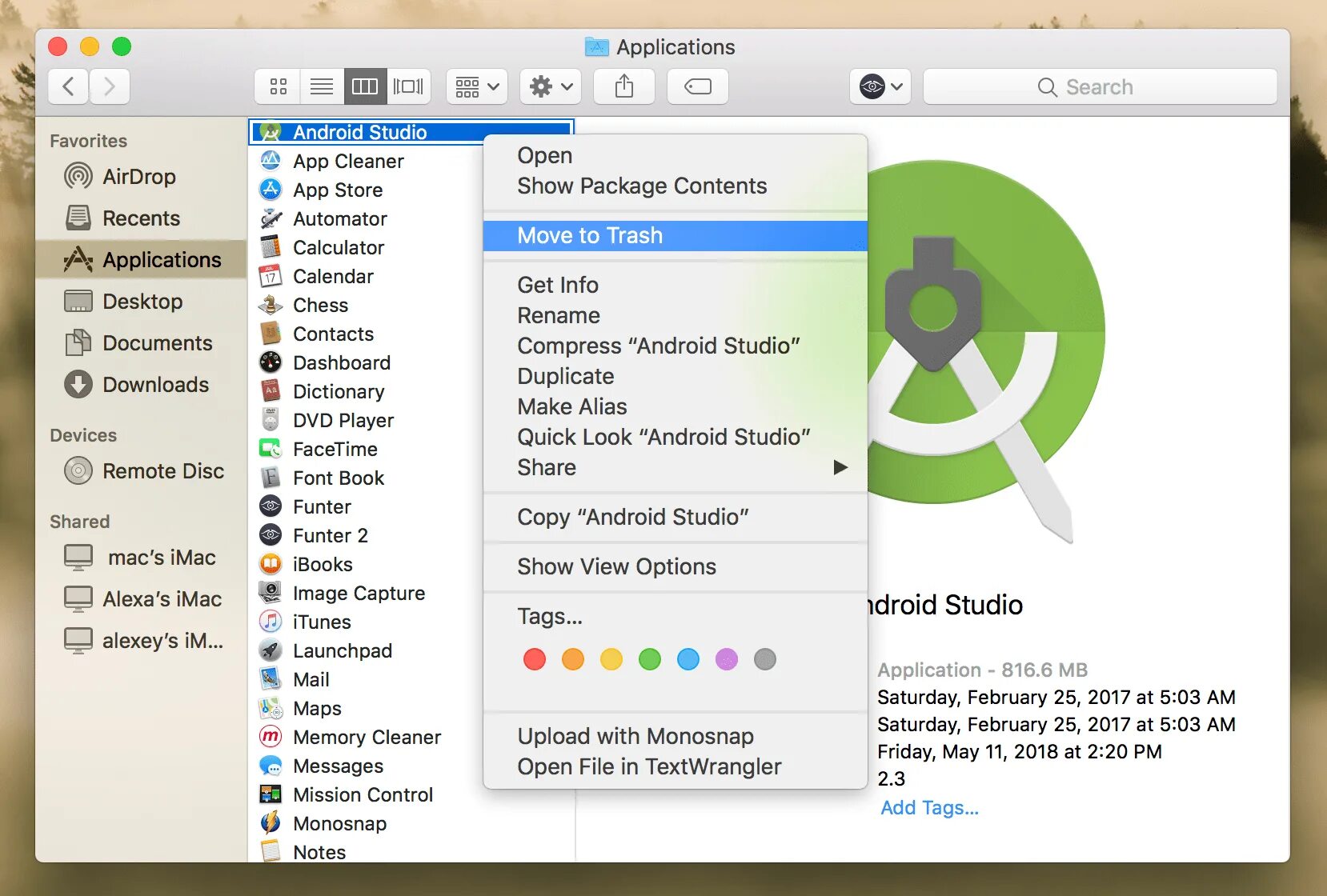The height and width of the screenshot is (896, 1327).
Task: Click the Messages bubble icon
Action: click(x=271, y=766)
